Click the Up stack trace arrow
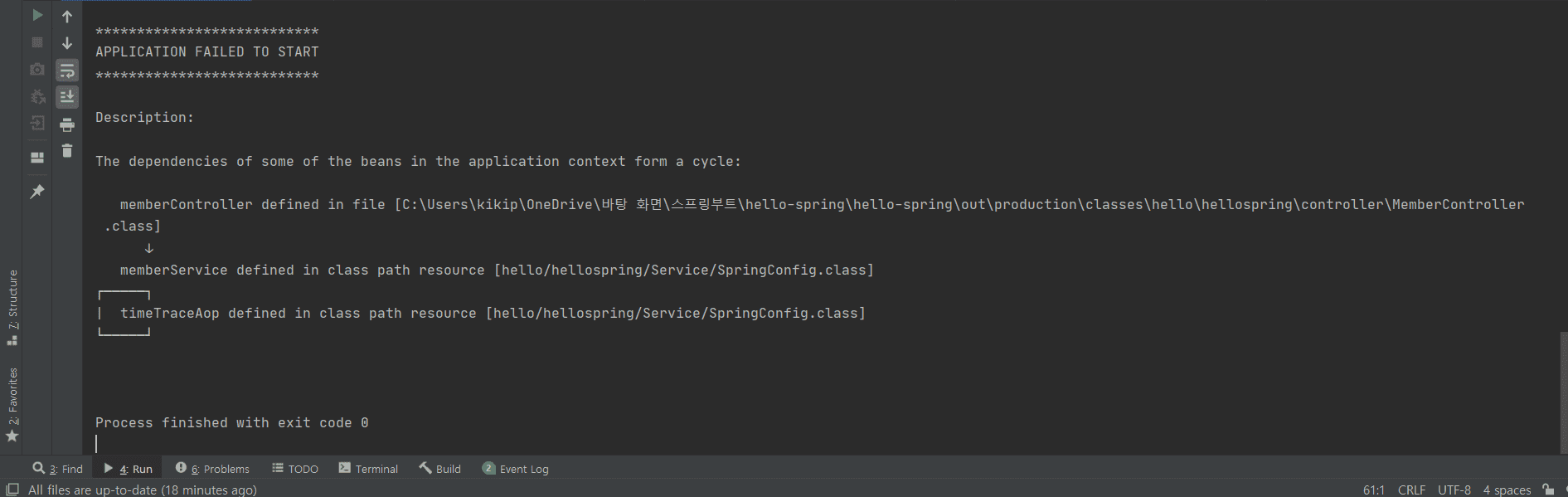Screen dimensions: 1568x497 coord(67,16)
